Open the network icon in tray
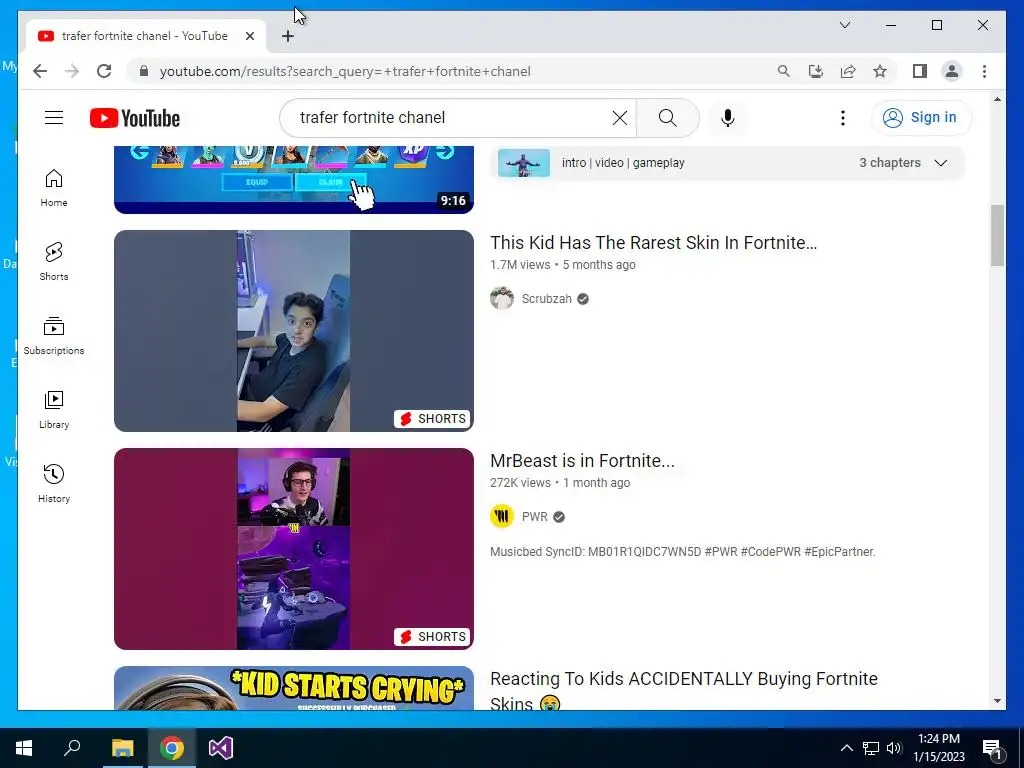Image resolution: width=1024 pixels, height=768 pixels. 871,748
